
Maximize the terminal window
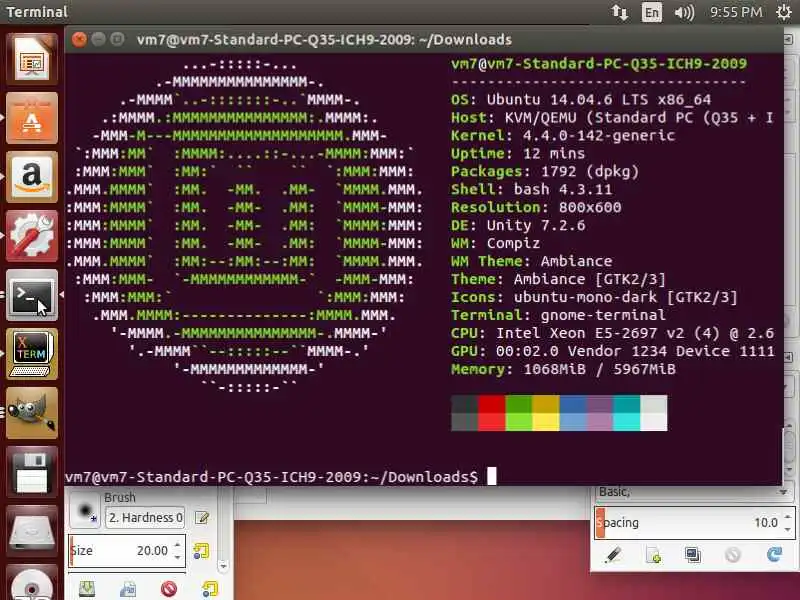coord(117,39)
